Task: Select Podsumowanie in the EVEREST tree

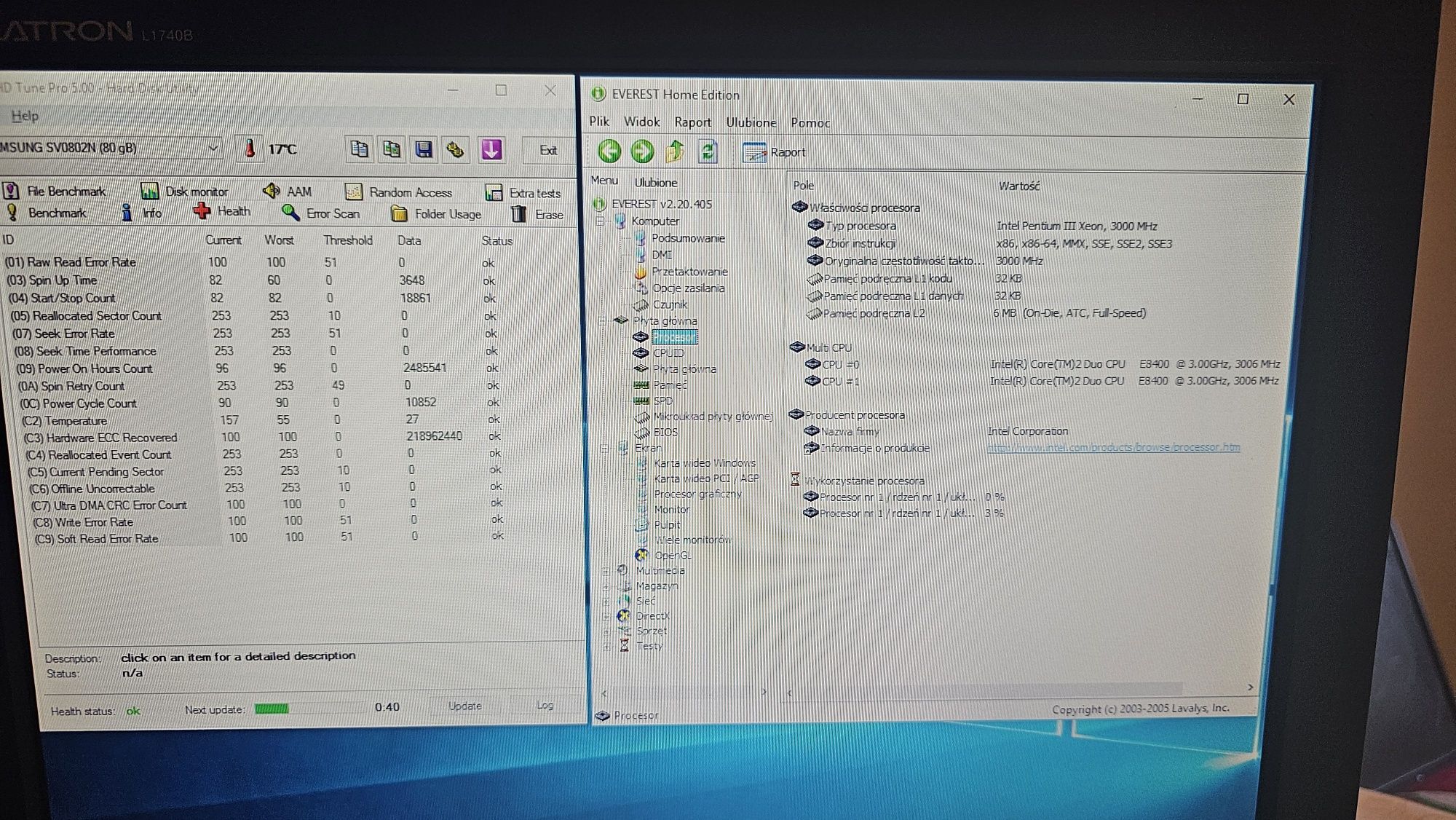Action: click(688, 238)
